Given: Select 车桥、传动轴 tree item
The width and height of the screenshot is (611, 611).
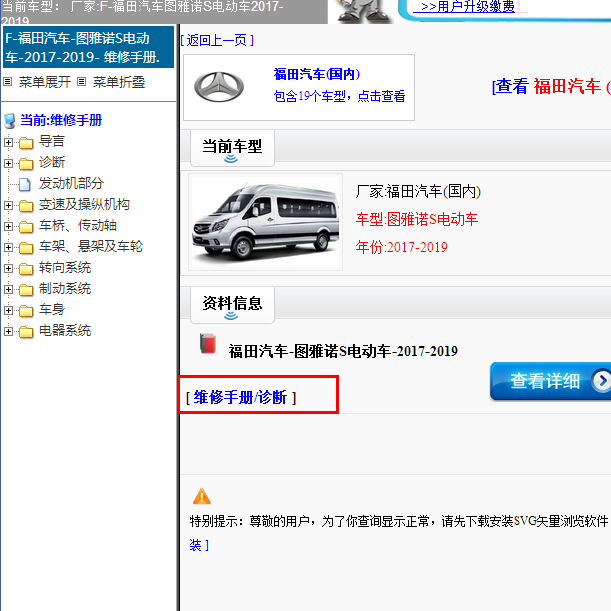Looking at the screenshot, I should (x=78, y=226).
